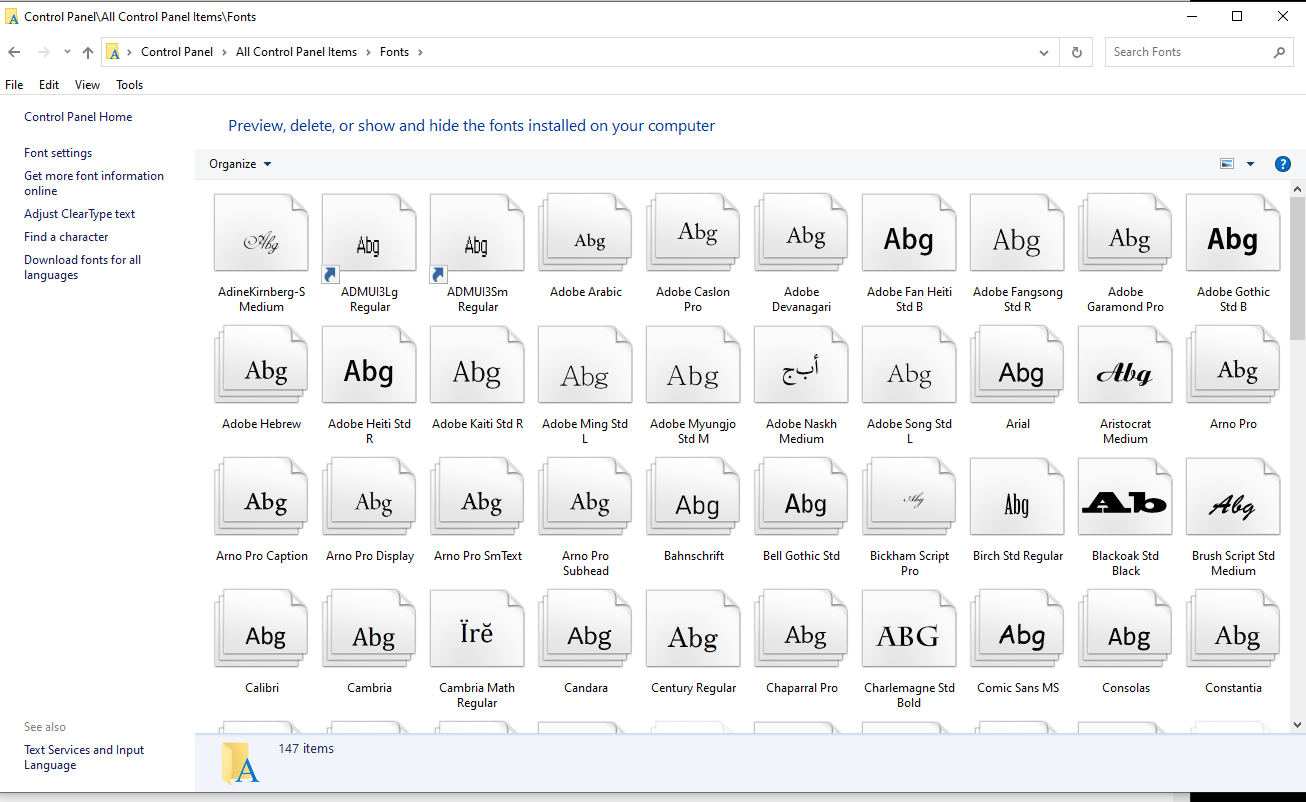Open Cambria Math Regular font

[x=477, y=628]
